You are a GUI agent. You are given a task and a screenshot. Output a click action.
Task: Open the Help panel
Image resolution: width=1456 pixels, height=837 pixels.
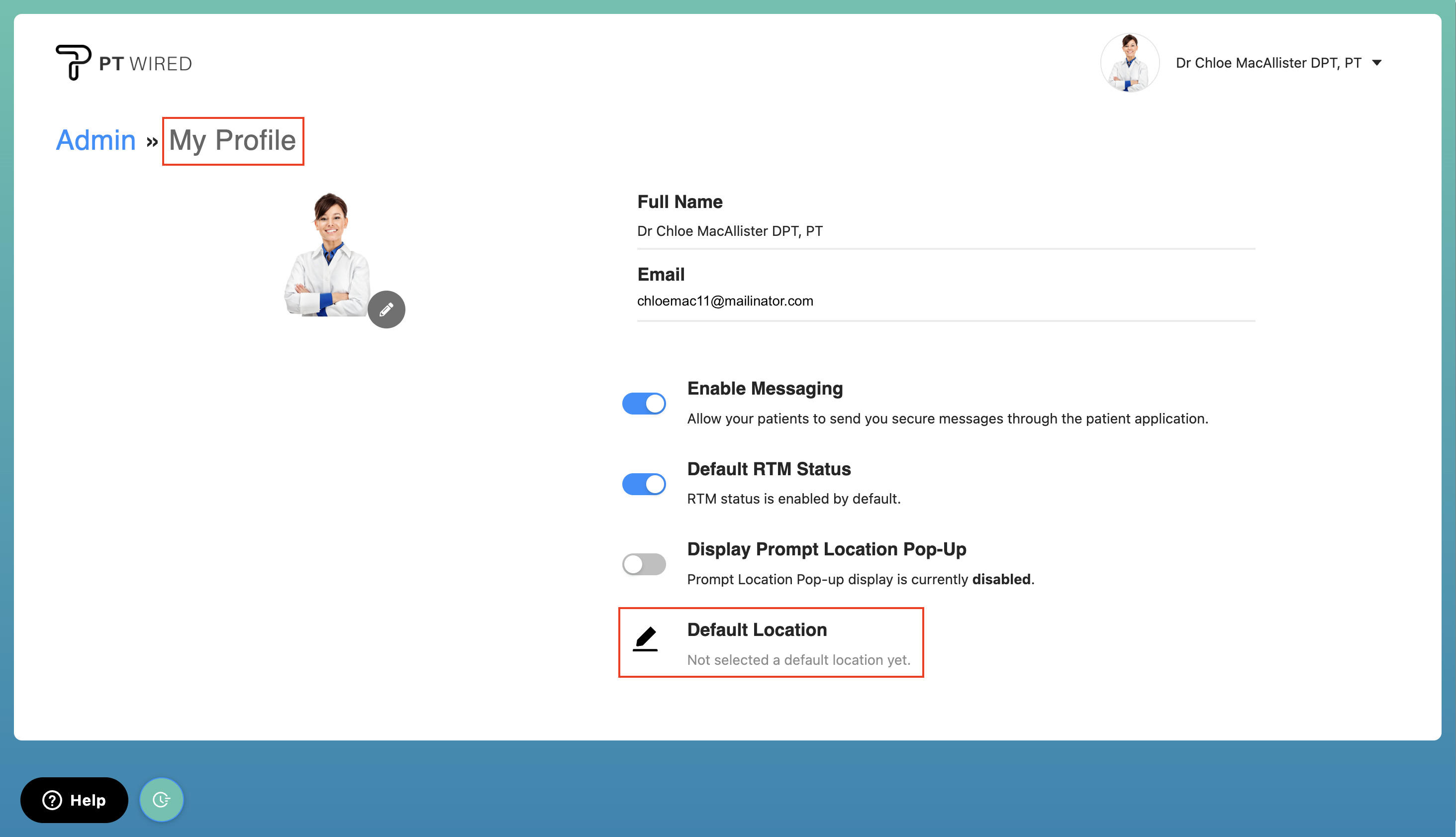pyautogui.click(x=74, y=800)
